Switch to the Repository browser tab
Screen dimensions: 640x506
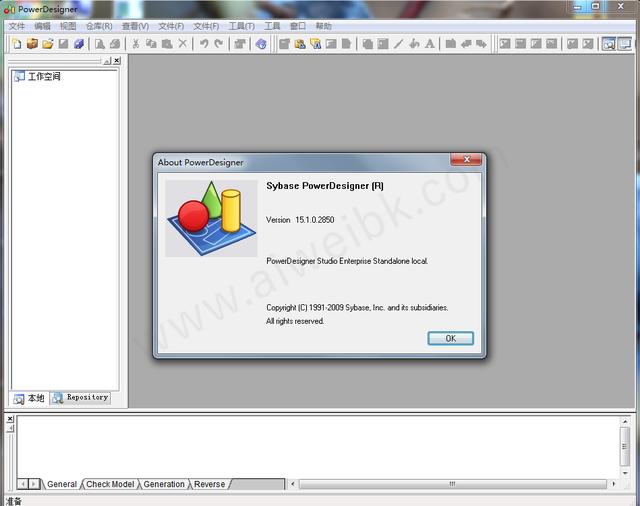pyautogui.click(x=80, y=398)
